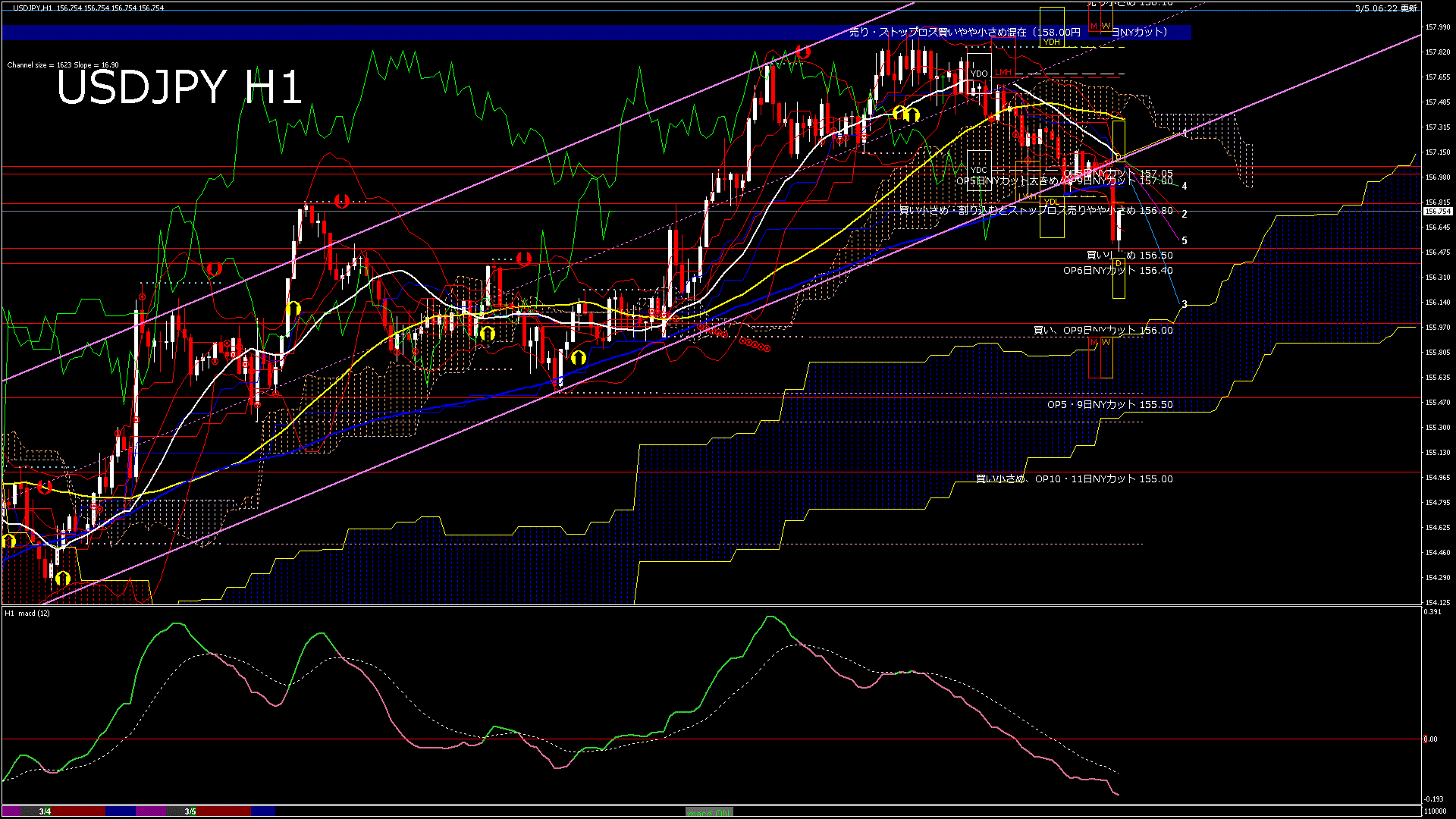Select the 3/4 date marker on timeline

45,811
